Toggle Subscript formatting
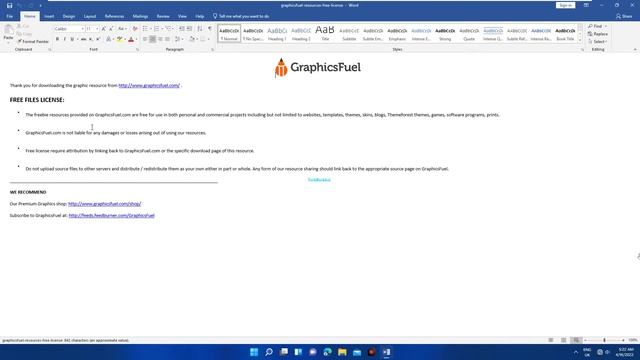This screenshot has height=360, width=640. tap(91, 39)
